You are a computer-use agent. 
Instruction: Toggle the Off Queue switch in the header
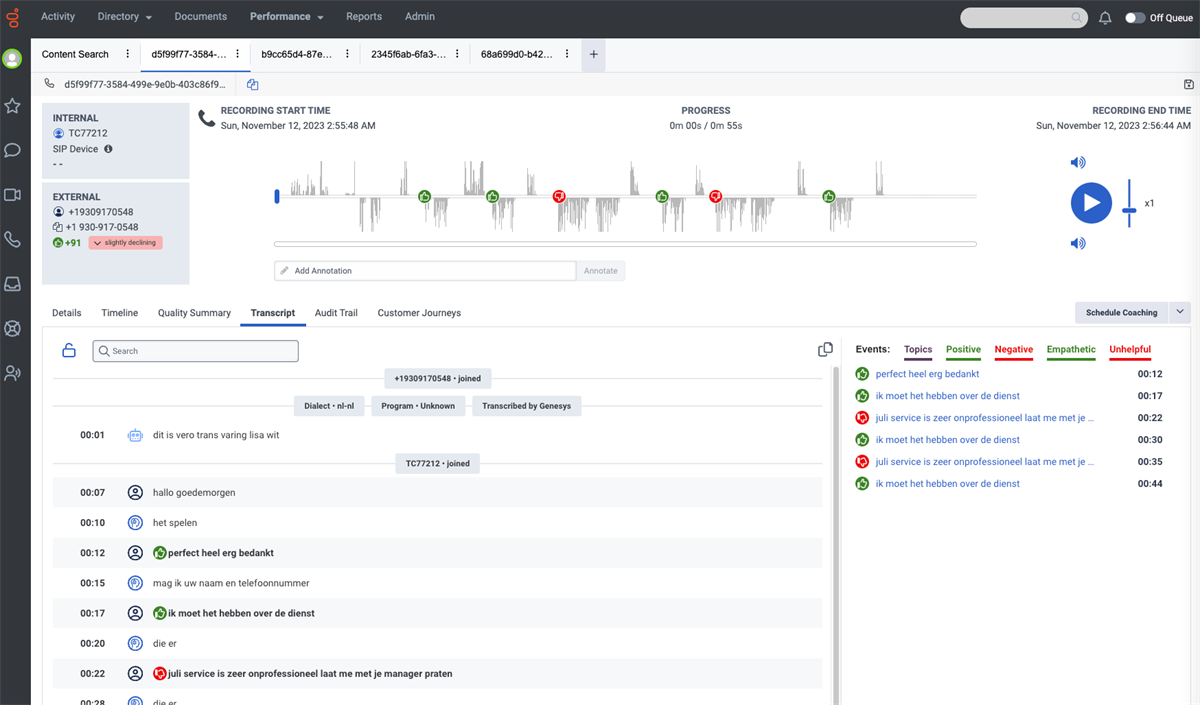point(1134,16)
